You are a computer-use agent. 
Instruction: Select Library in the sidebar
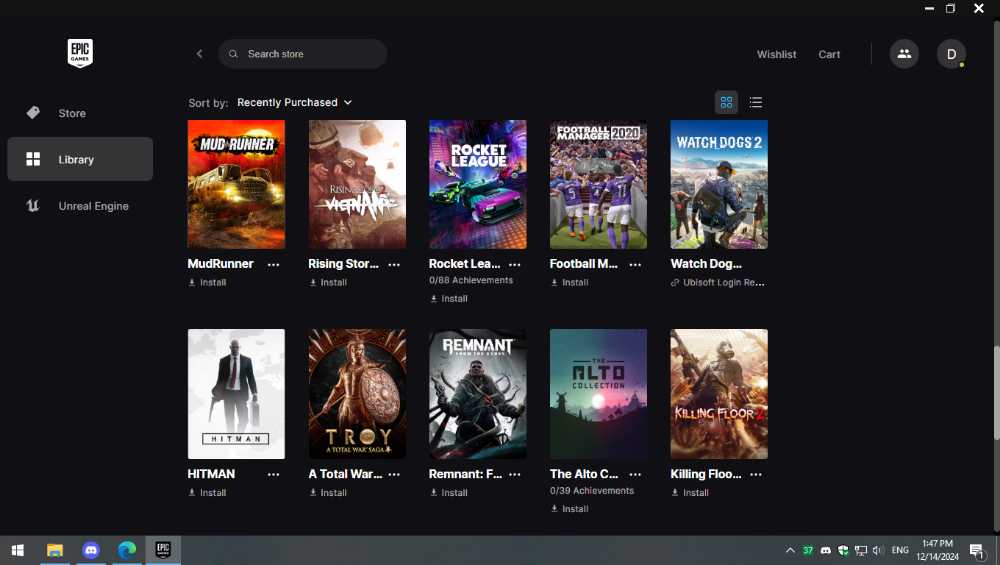pos(80,159)
